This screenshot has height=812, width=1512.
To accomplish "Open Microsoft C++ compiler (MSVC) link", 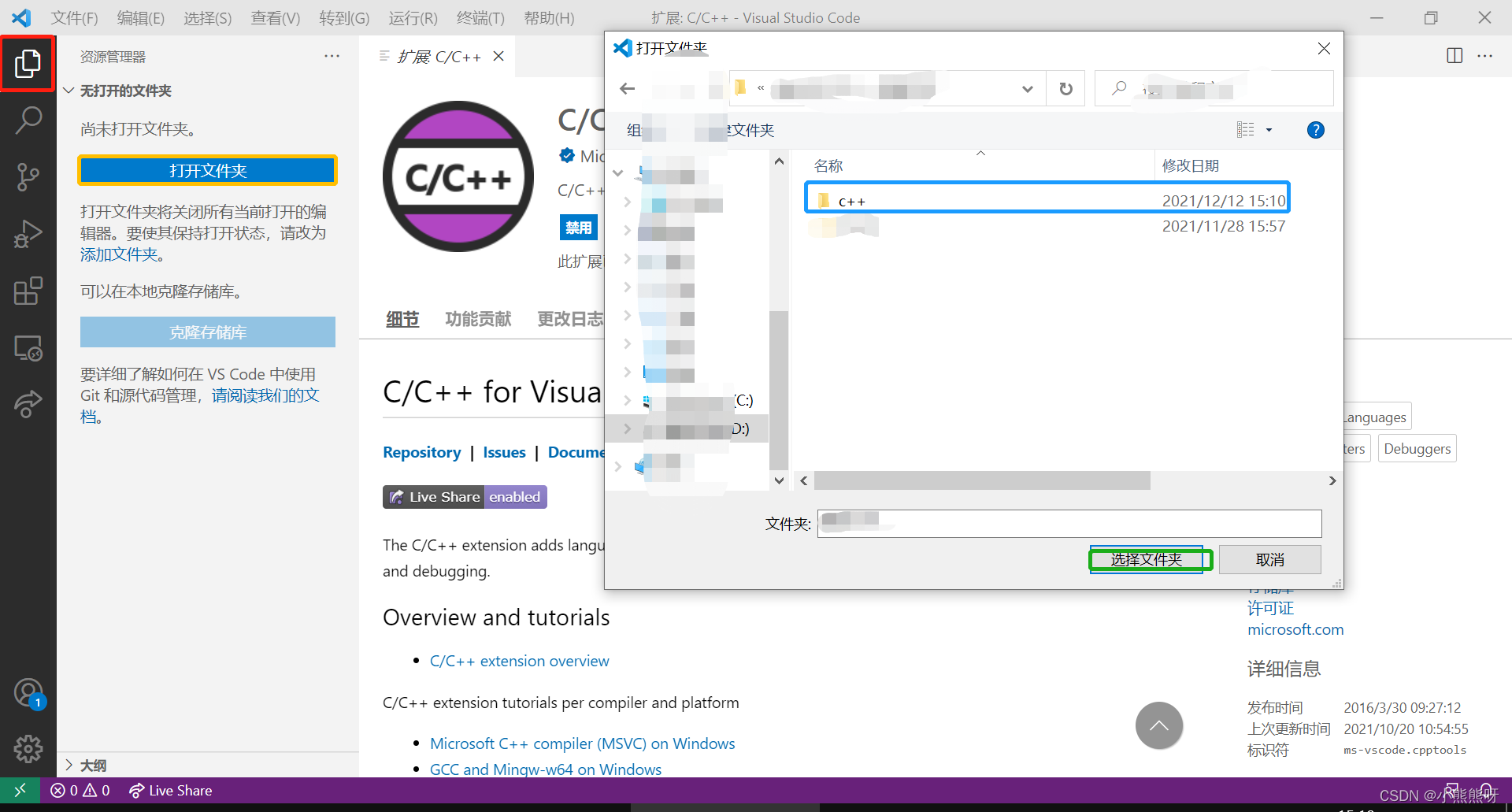I will click(x=582, y=743).
